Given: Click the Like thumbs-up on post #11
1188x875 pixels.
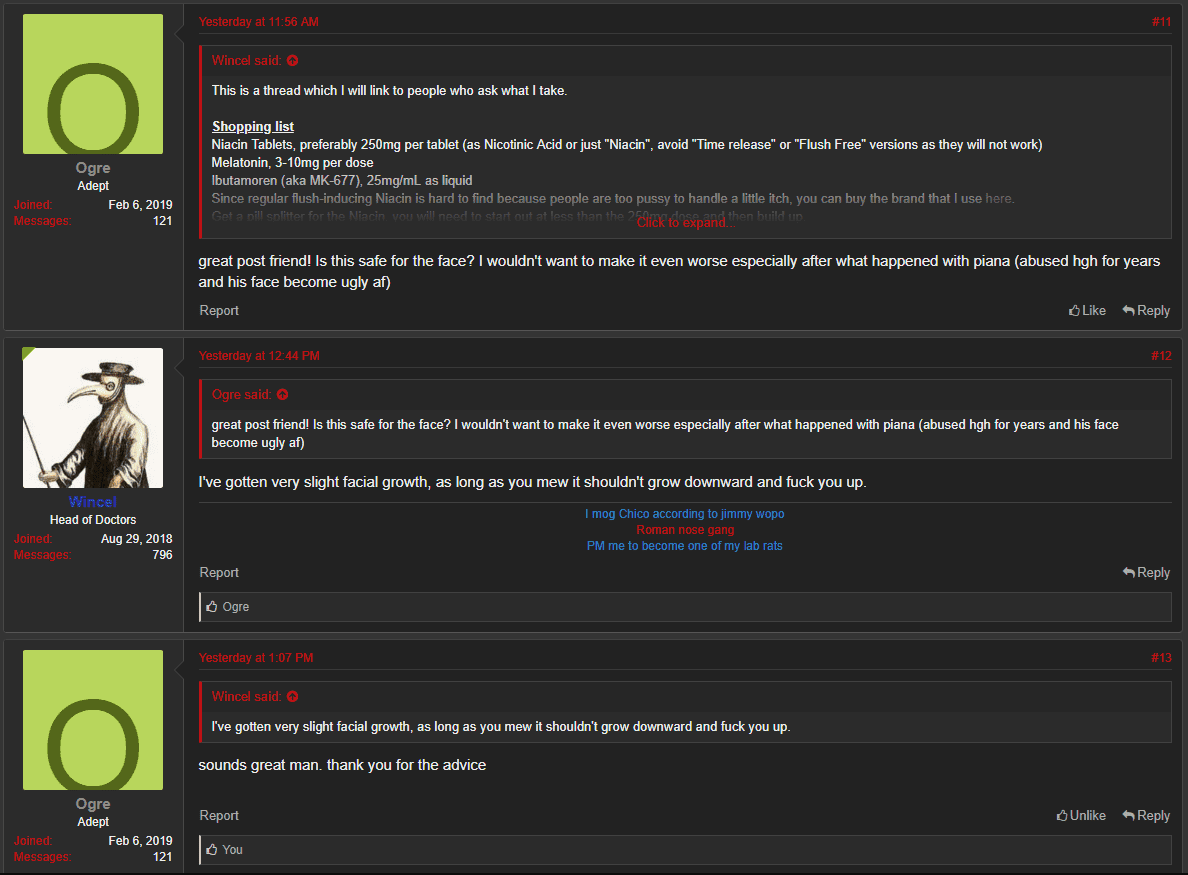Looking at the screenshot, I should [1075, 311].
